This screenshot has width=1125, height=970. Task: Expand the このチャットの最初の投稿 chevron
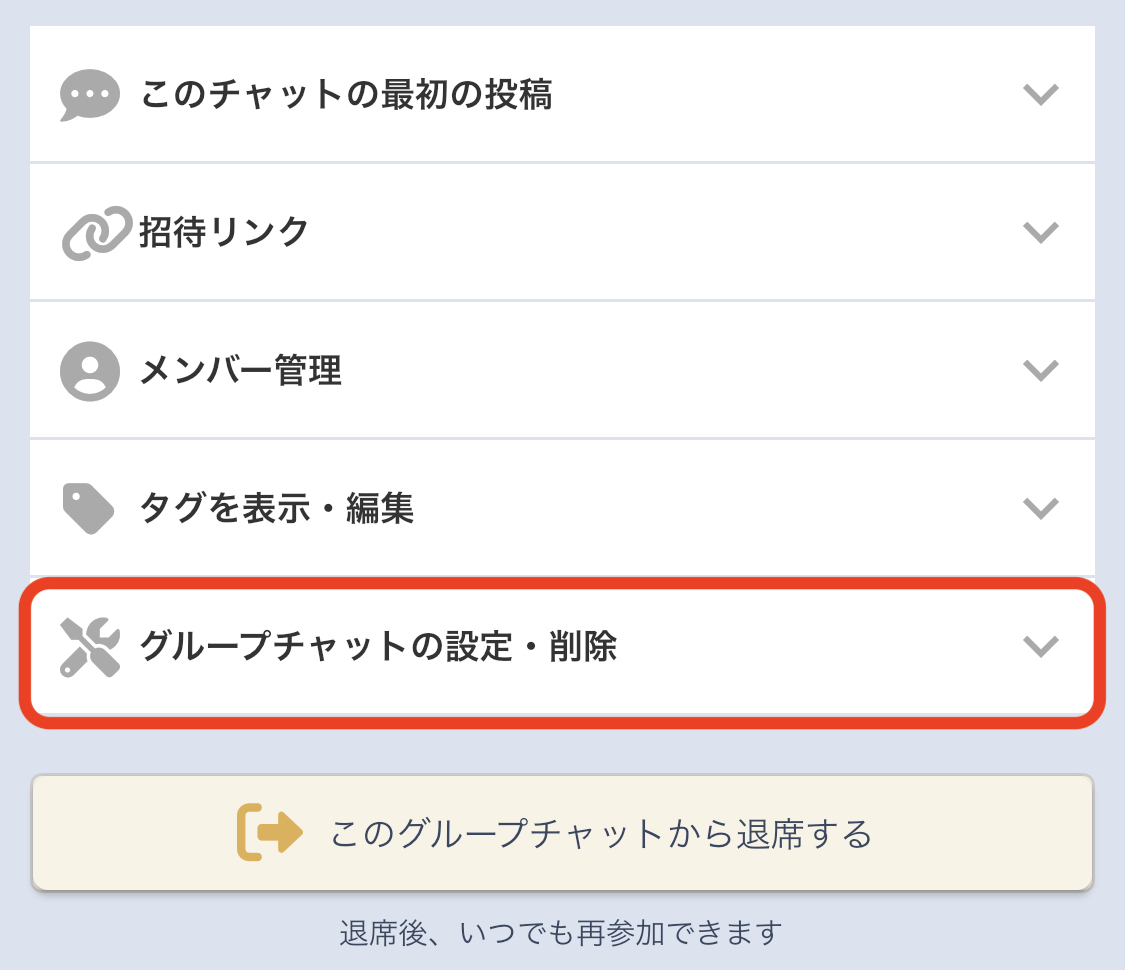[x=1041, y=95]
